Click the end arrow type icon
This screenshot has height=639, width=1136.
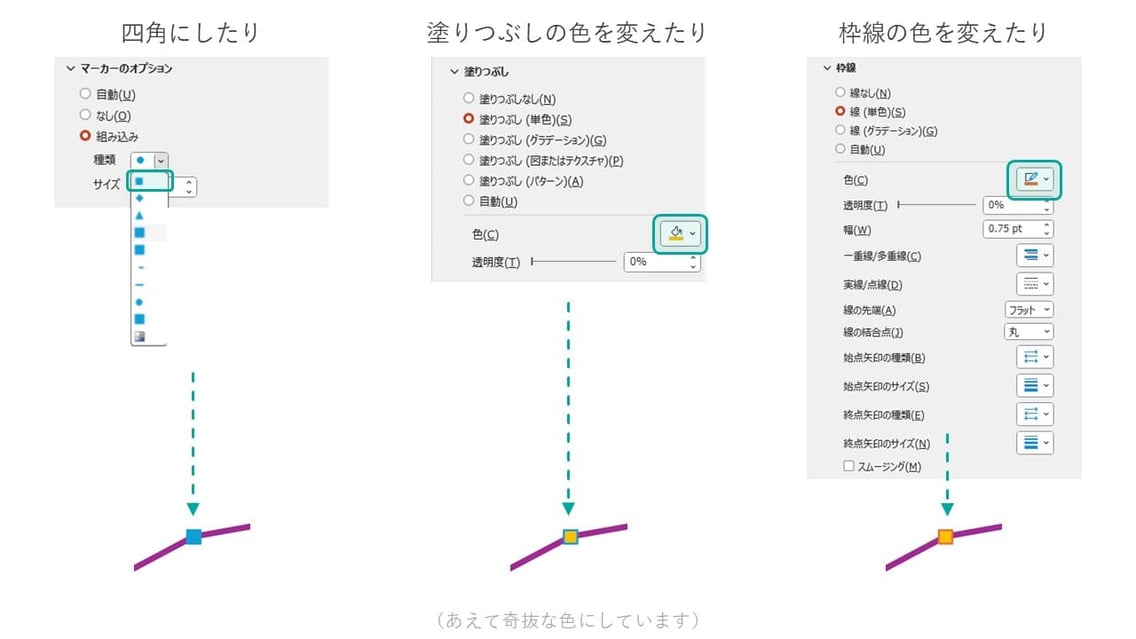click(1034, 414)
